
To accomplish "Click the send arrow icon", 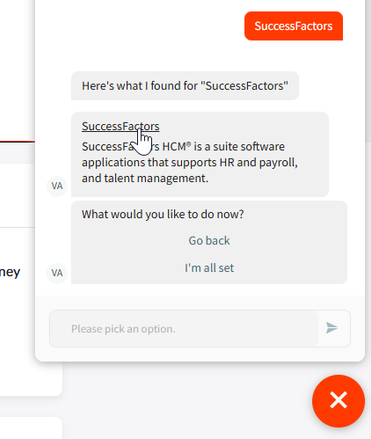I will coord(331,328).
